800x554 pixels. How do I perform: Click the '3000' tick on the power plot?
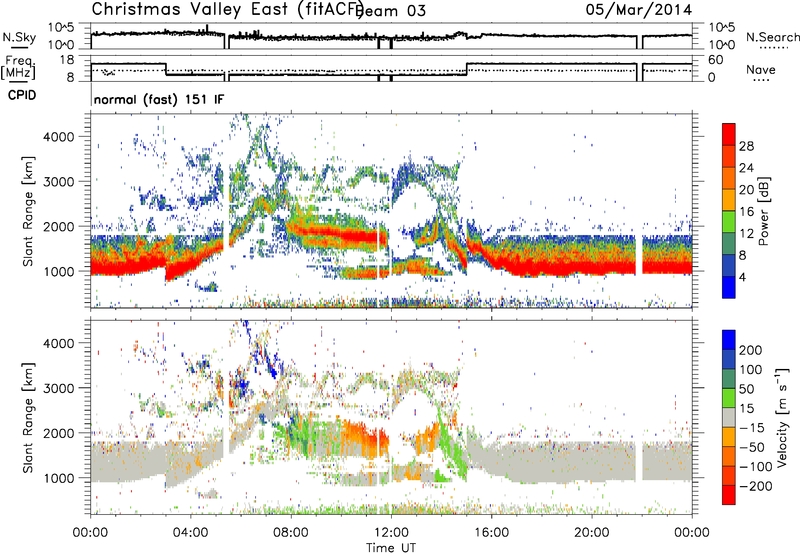[58, 182]
